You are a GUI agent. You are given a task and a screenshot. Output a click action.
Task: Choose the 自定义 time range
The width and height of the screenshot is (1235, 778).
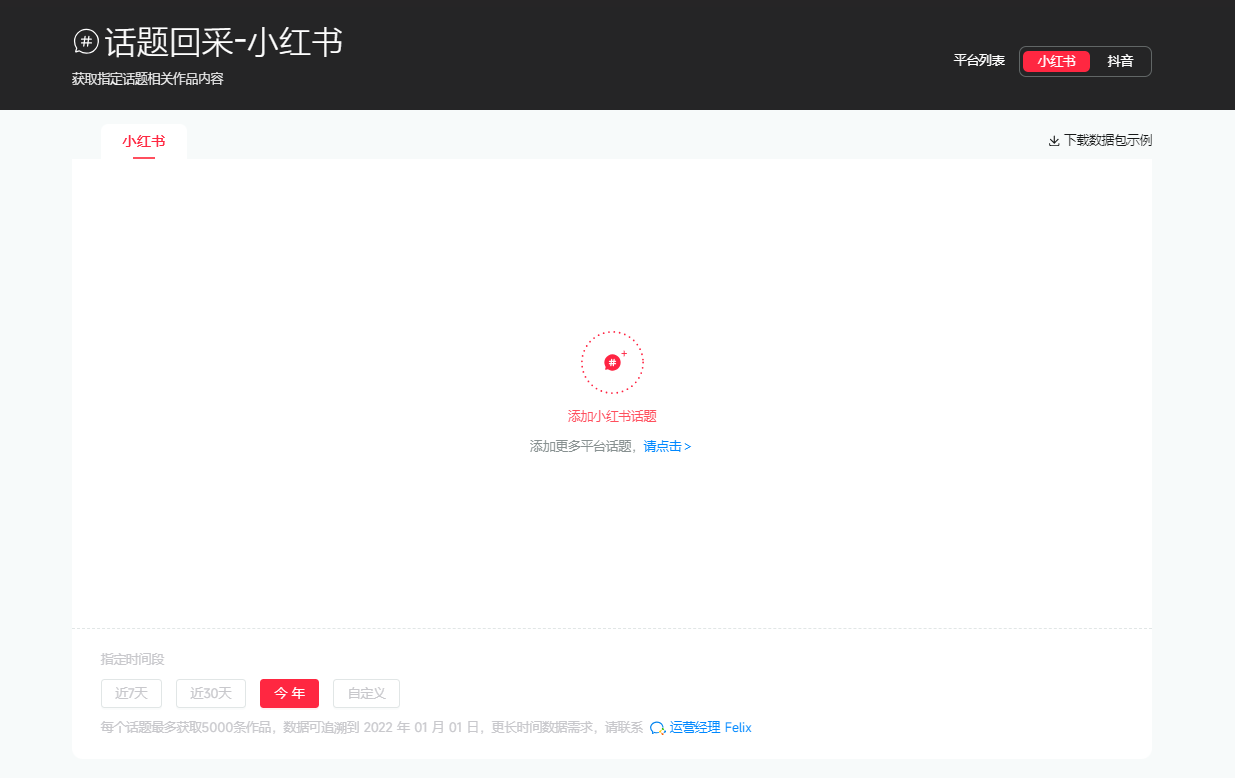click(x=366, y=693)
